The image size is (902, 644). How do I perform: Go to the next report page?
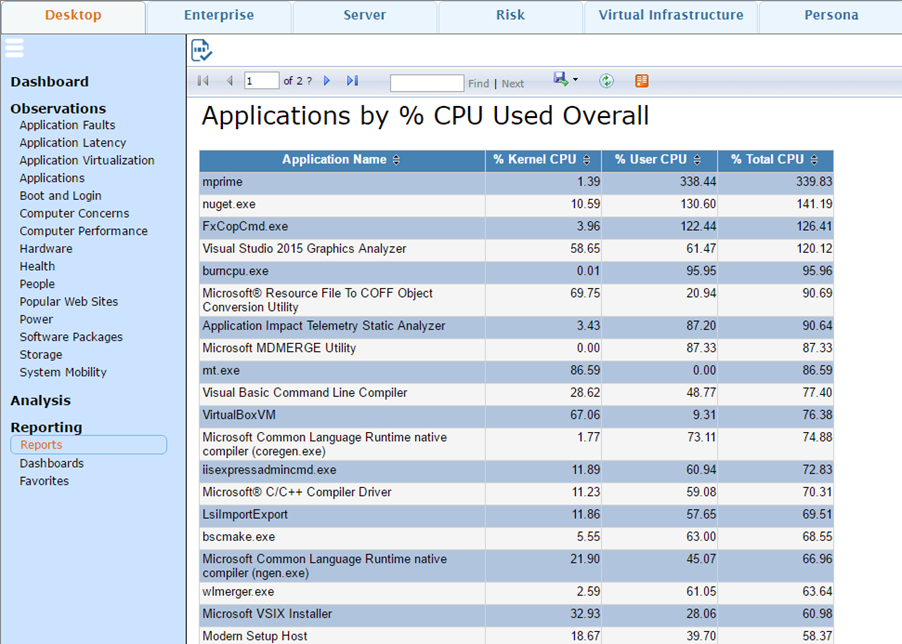327,81
